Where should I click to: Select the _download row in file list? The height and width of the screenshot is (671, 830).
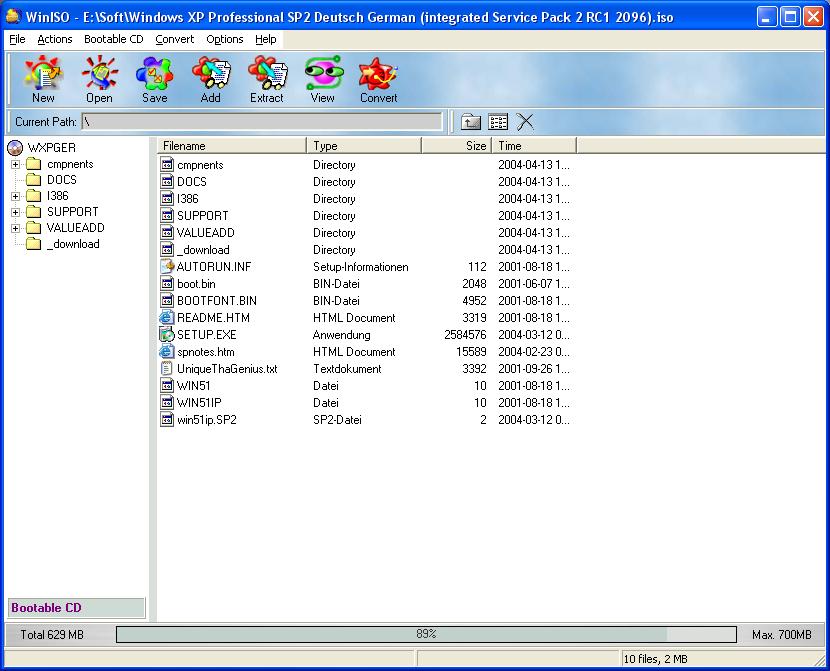365,249
